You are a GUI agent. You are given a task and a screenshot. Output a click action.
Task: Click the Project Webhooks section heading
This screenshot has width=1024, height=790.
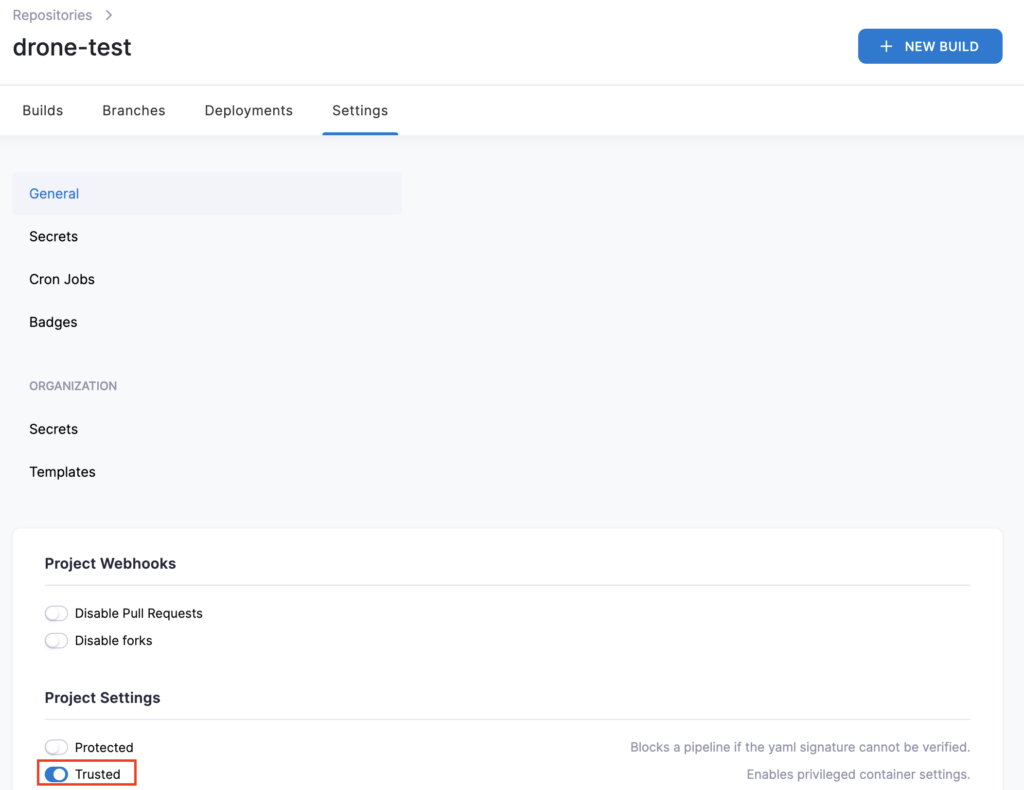pos(110,564)
